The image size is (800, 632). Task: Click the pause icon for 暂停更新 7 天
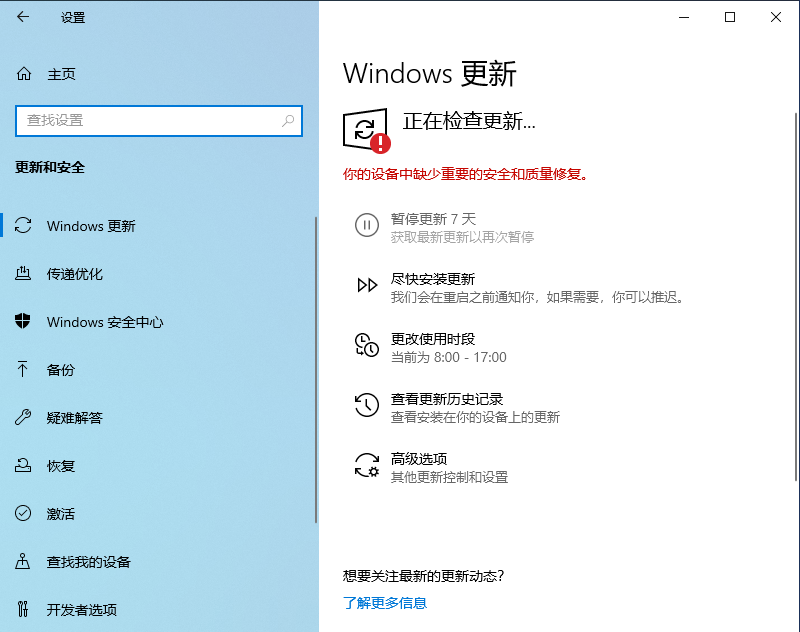tap(367, 225)
